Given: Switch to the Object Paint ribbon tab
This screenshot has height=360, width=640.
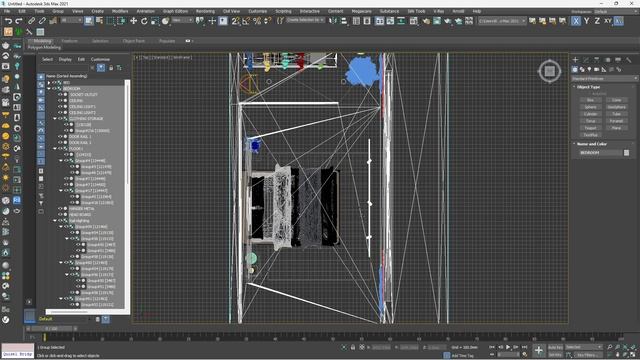Looking at the screenshot, I should (x=133, y=41).
